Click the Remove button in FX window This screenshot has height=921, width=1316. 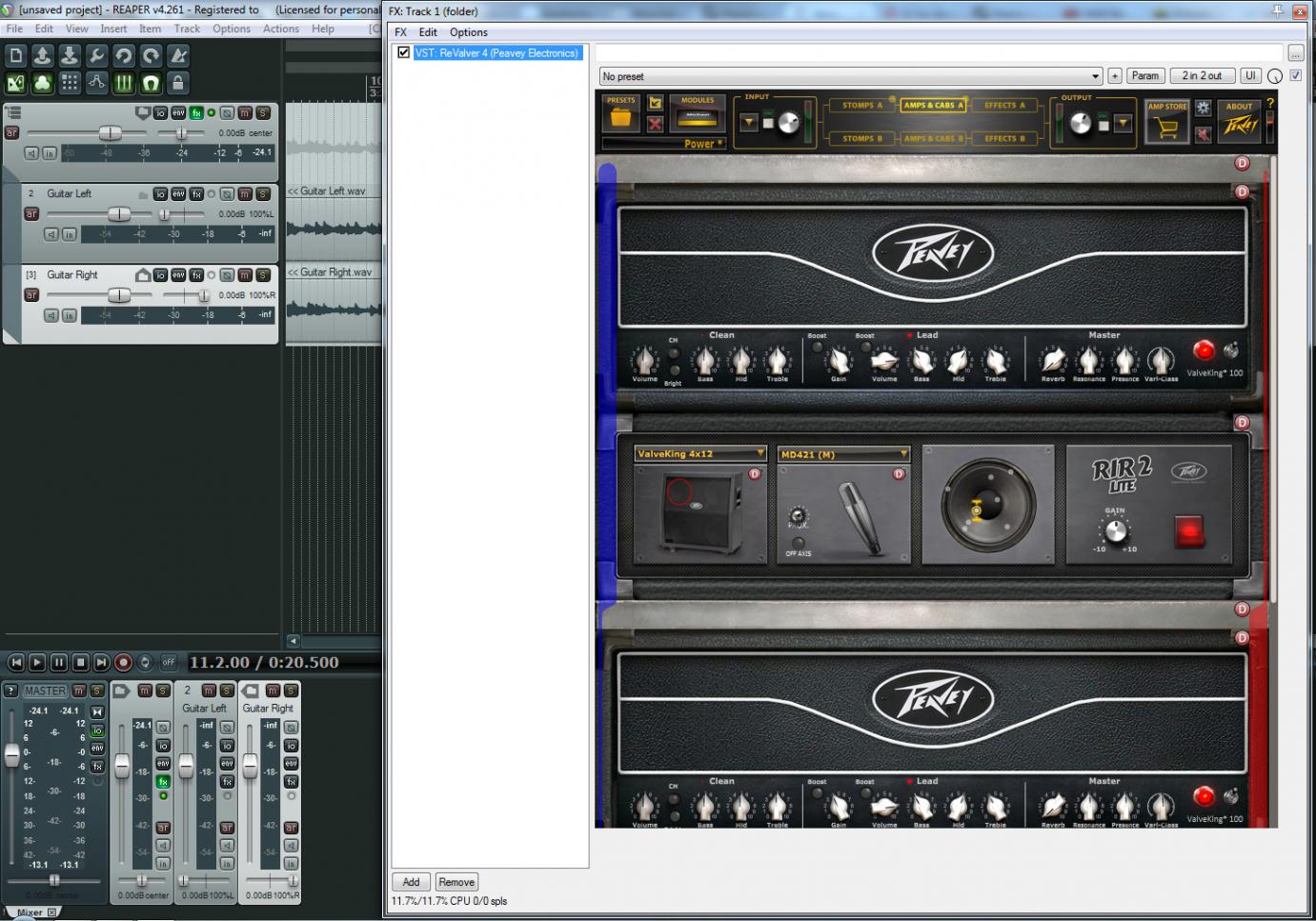click(x=456, y=882)
